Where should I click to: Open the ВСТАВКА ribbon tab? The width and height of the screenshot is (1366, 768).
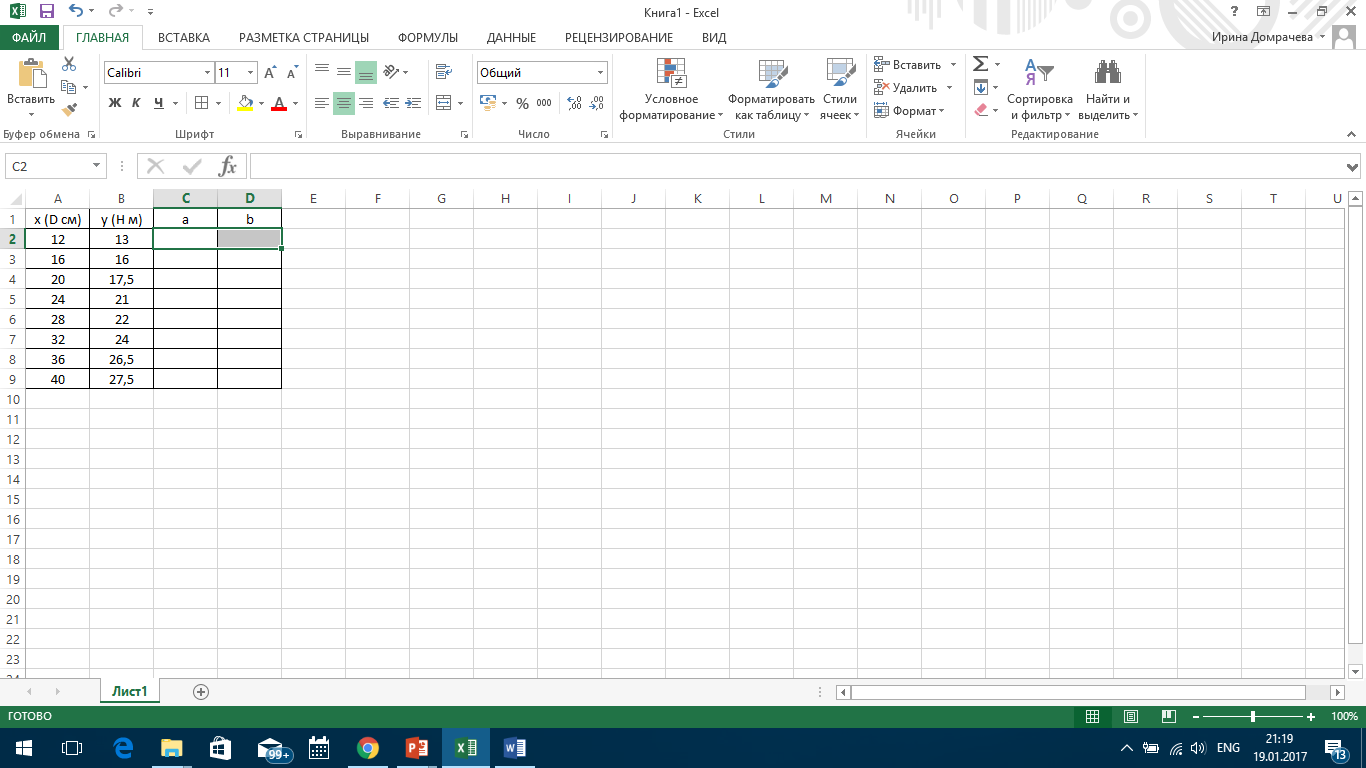point(184,38)
